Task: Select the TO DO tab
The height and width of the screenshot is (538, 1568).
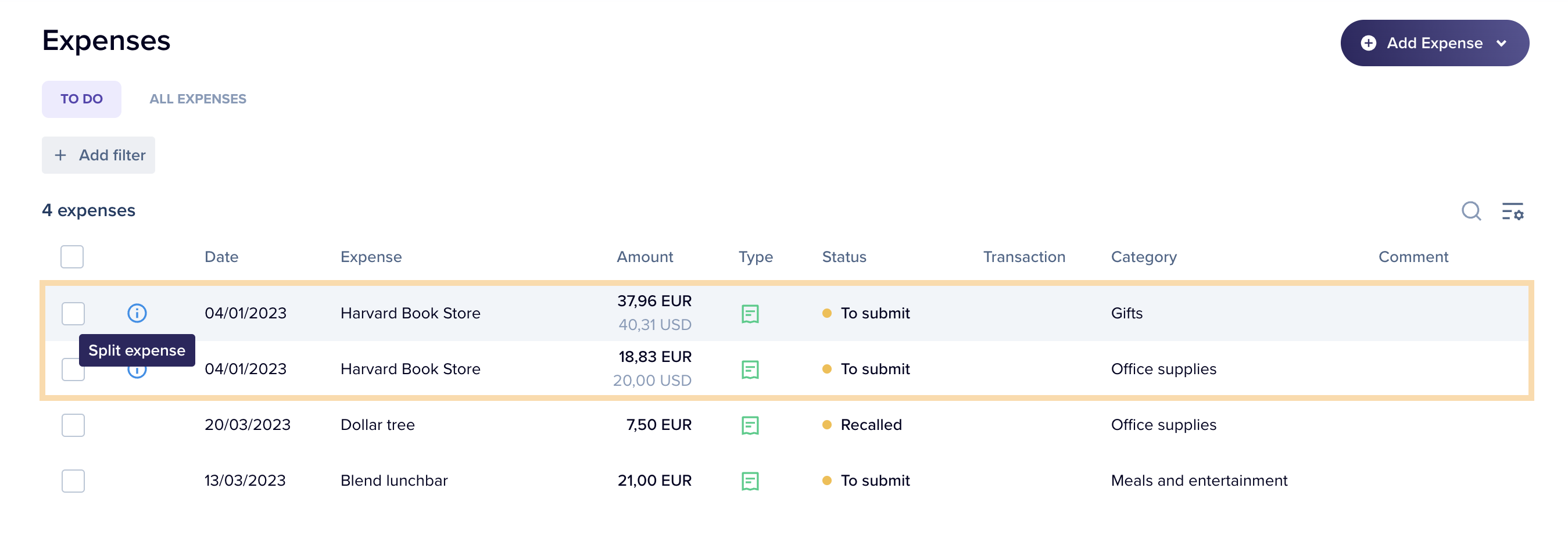Action: coord(81,98)
